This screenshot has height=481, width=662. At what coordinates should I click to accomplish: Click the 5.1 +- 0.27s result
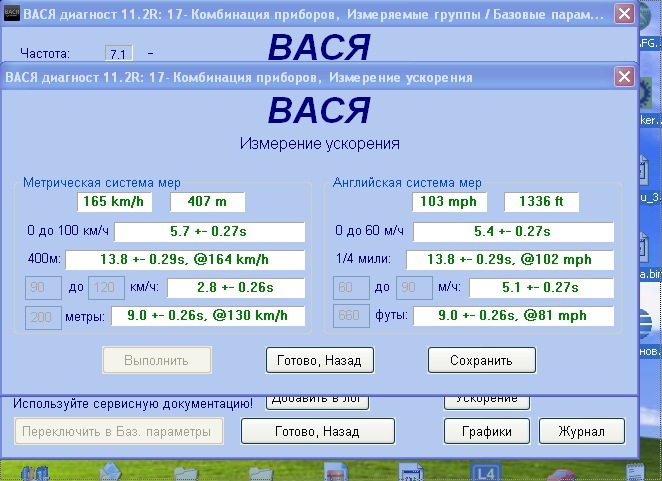pyautogui.click(x=541, y=288)
